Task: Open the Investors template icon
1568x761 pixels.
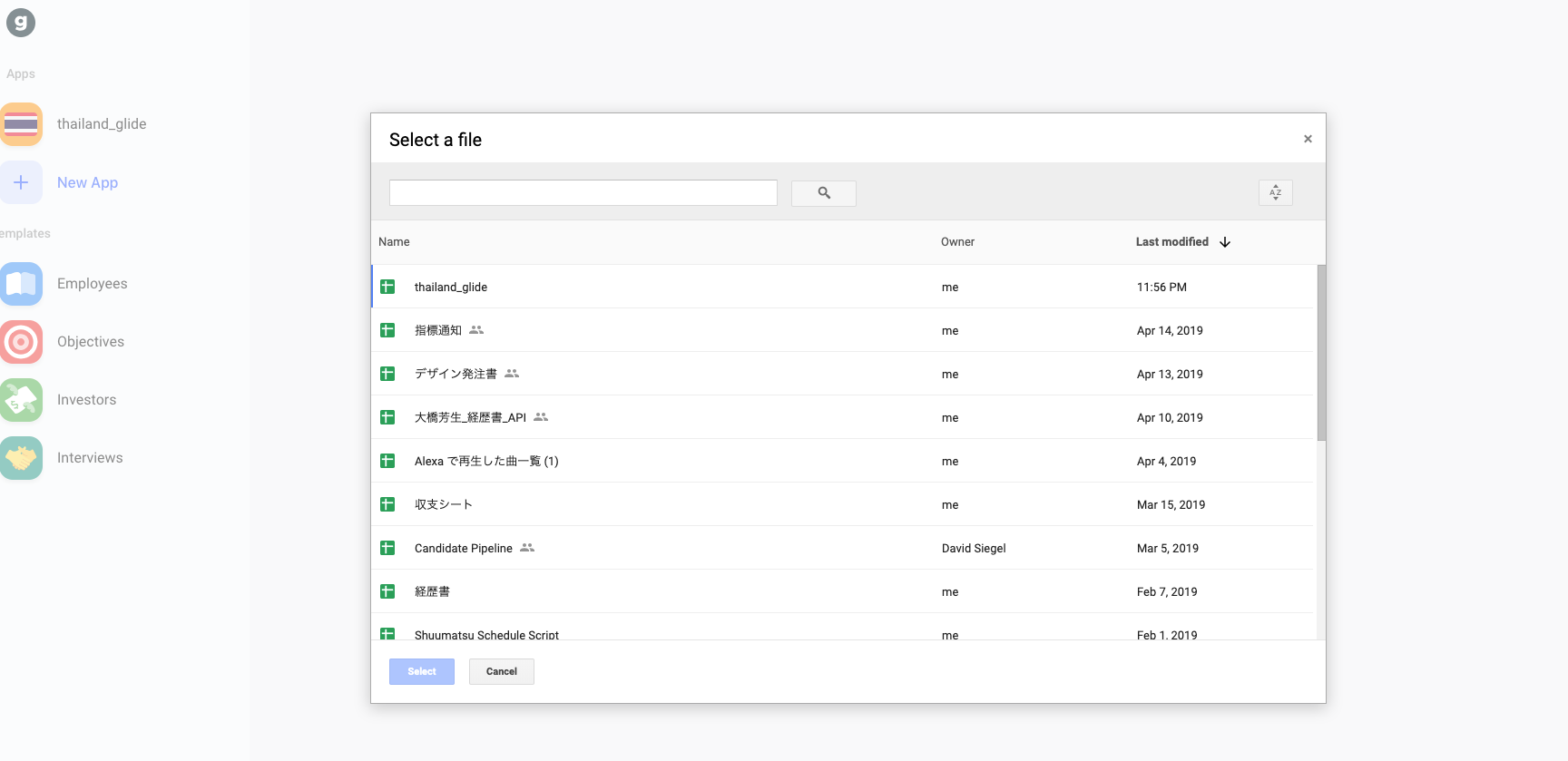Action: pyautogui.click(x=21, y=400)
